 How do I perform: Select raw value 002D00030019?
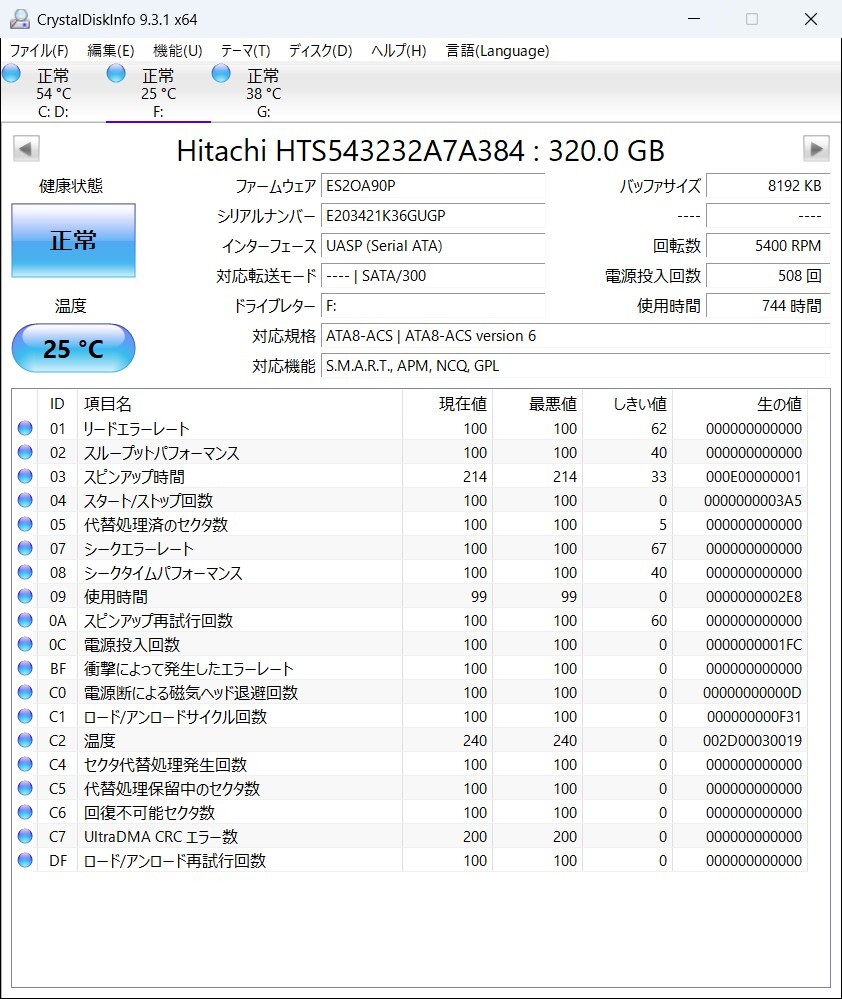click(x=752, y=741)
